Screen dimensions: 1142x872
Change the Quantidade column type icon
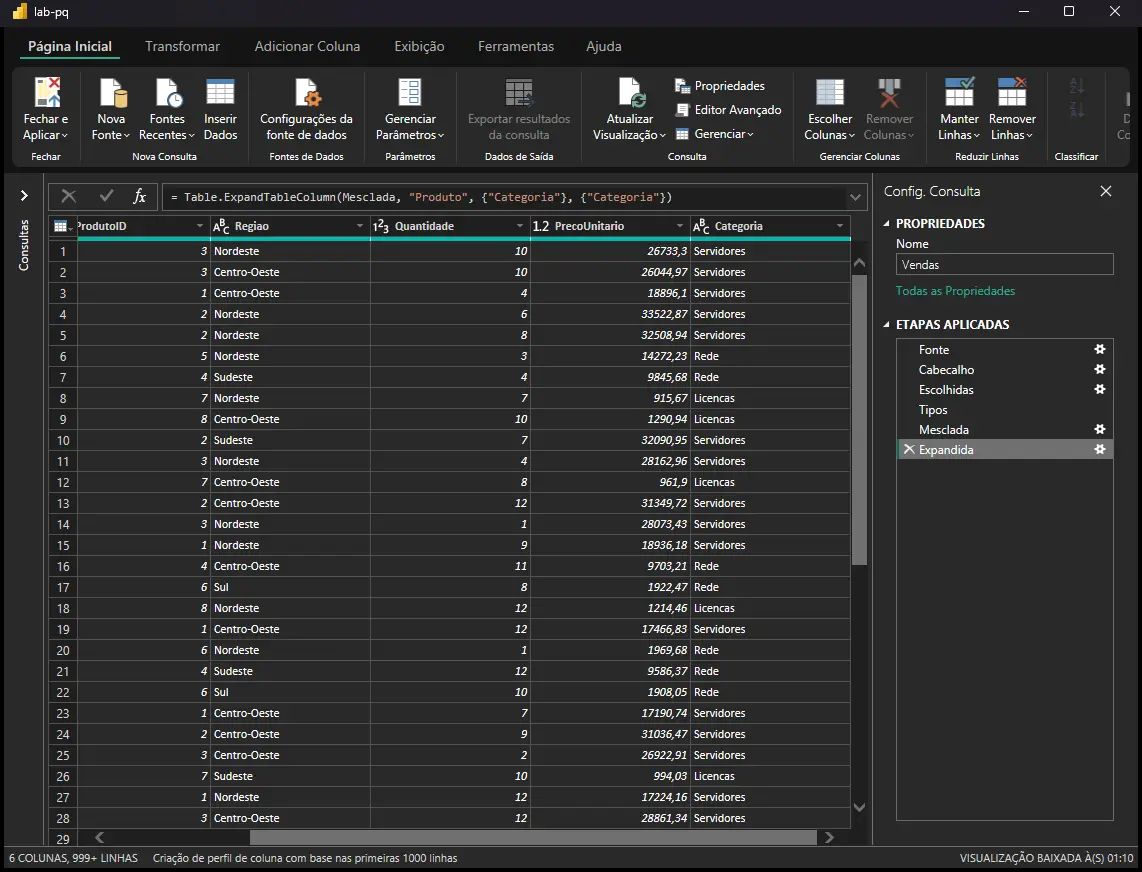(x=381, y=227)
